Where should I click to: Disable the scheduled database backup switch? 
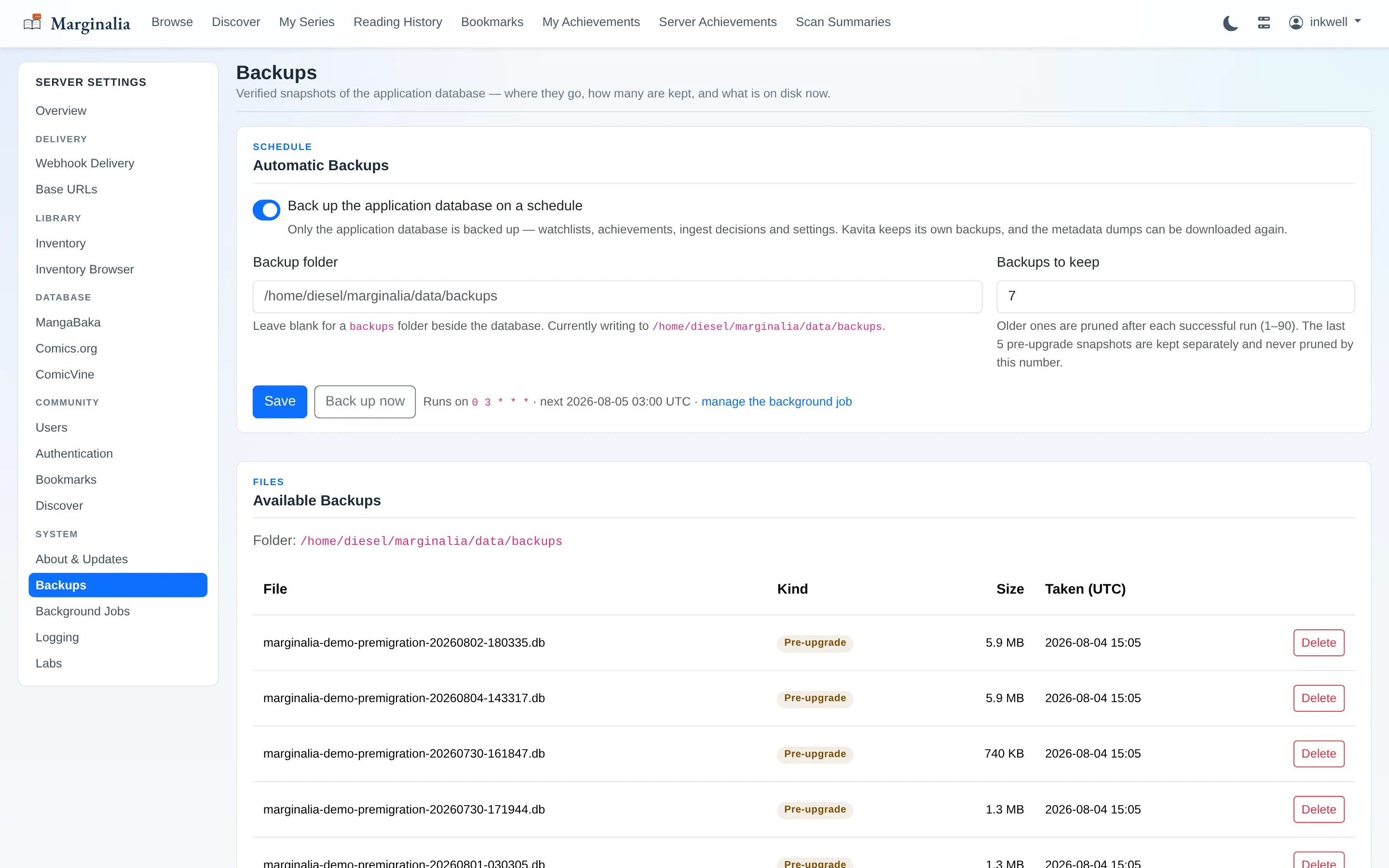[266, 210]
